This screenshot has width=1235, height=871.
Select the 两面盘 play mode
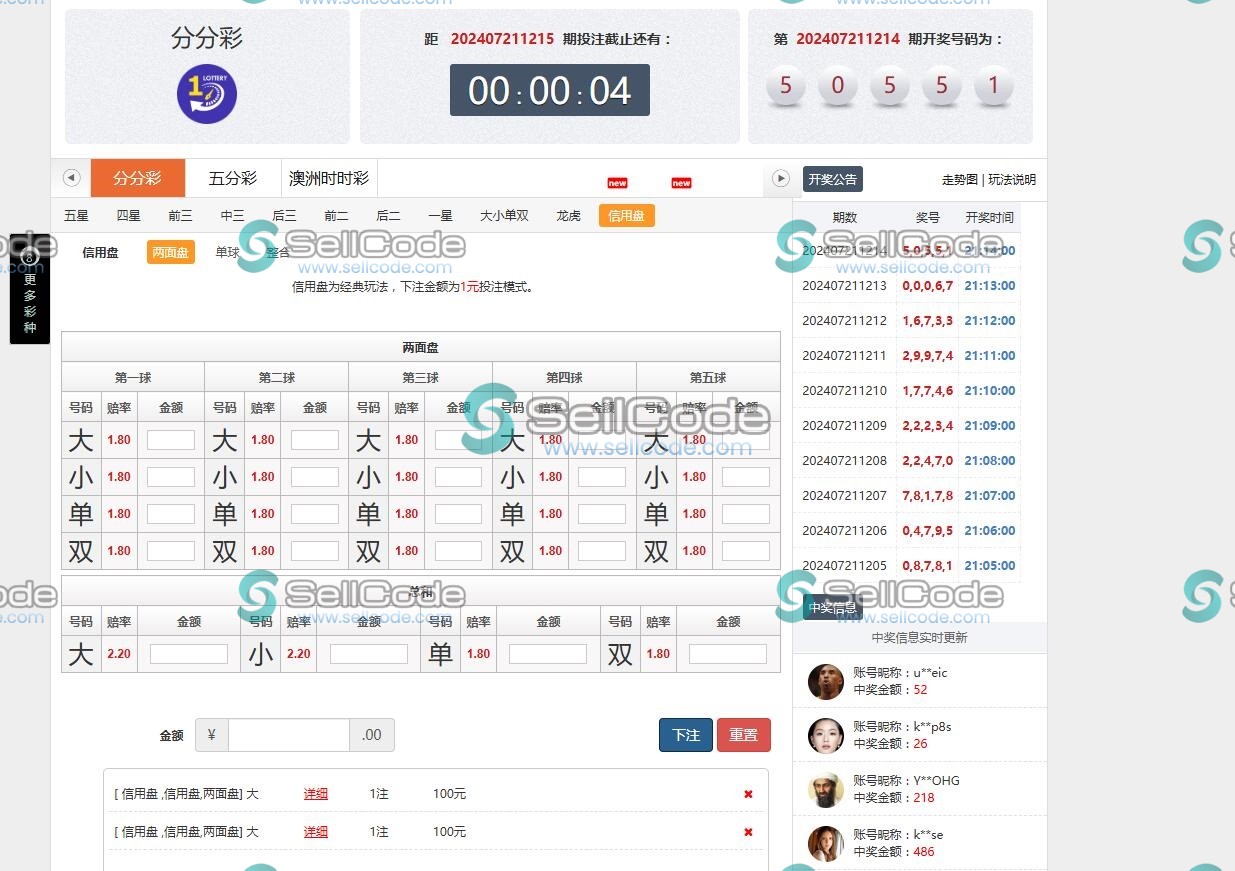coord(169,252)
